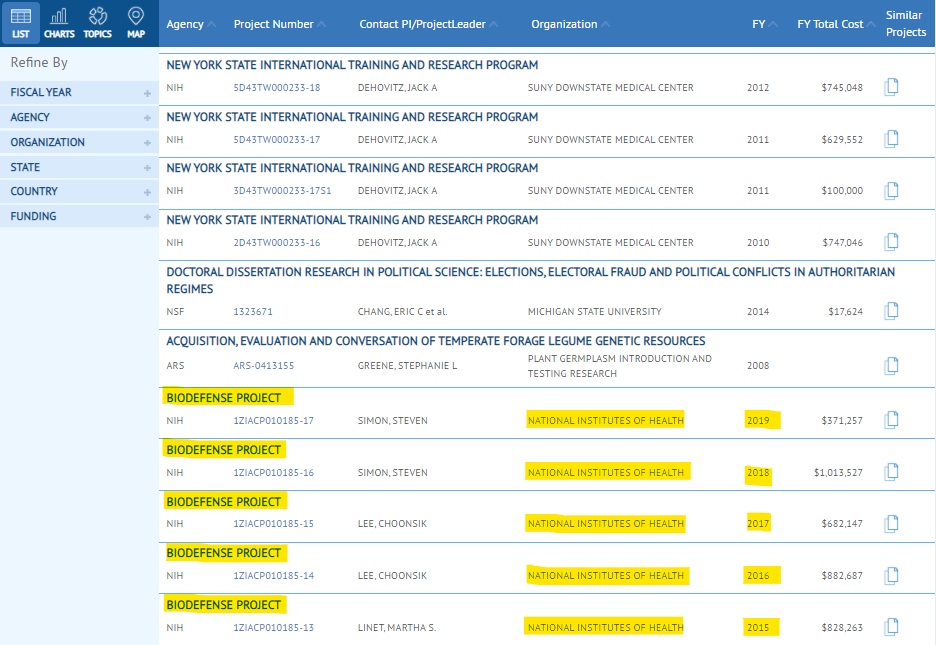This screenshot has height=645, width=936.
Task: Sort by FY column header
Action: [765, 24]
